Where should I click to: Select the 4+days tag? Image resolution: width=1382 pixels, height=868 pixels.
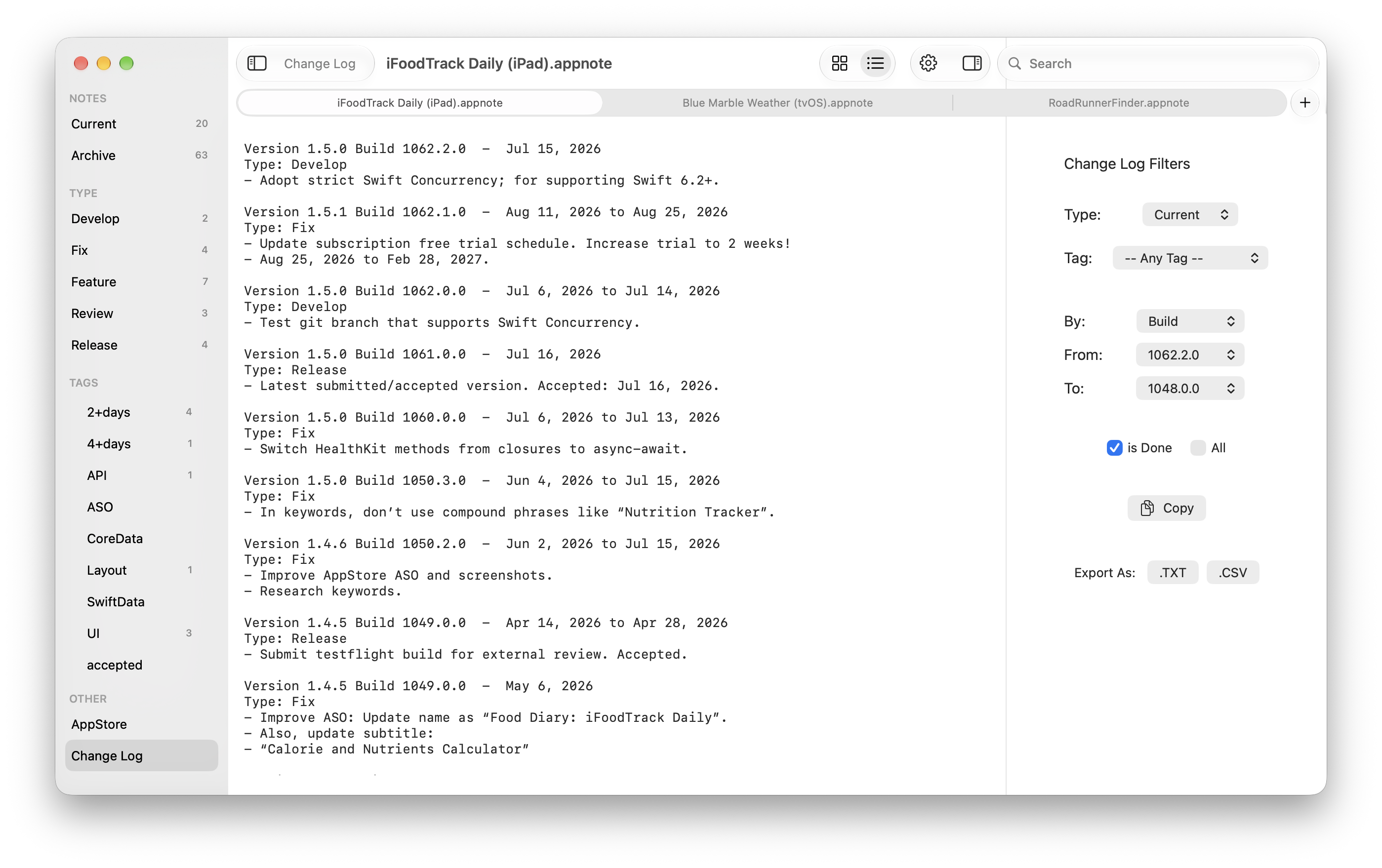click(141, 443)
